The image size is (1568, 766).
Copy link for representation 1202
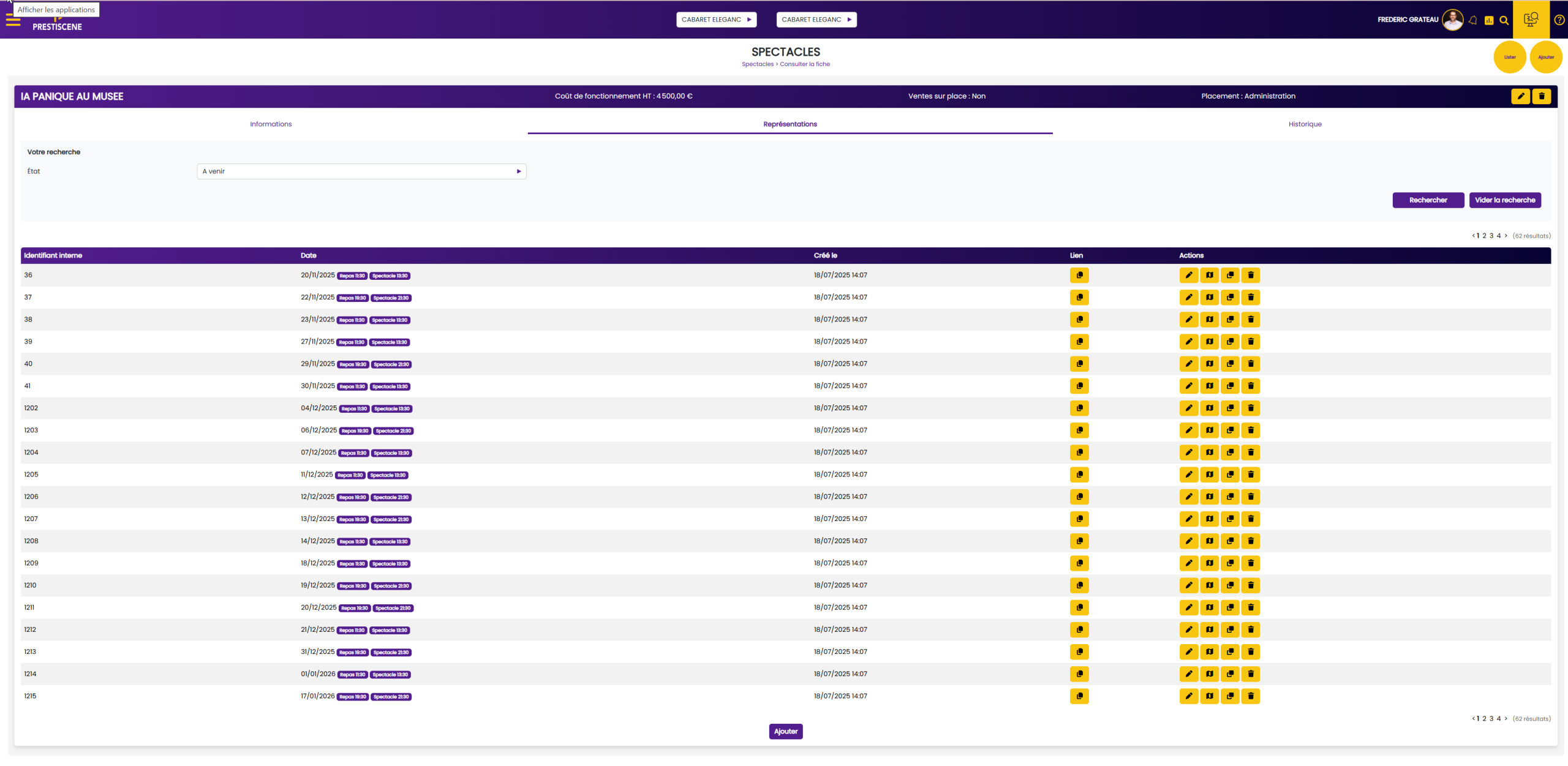tap(1079, 408)
